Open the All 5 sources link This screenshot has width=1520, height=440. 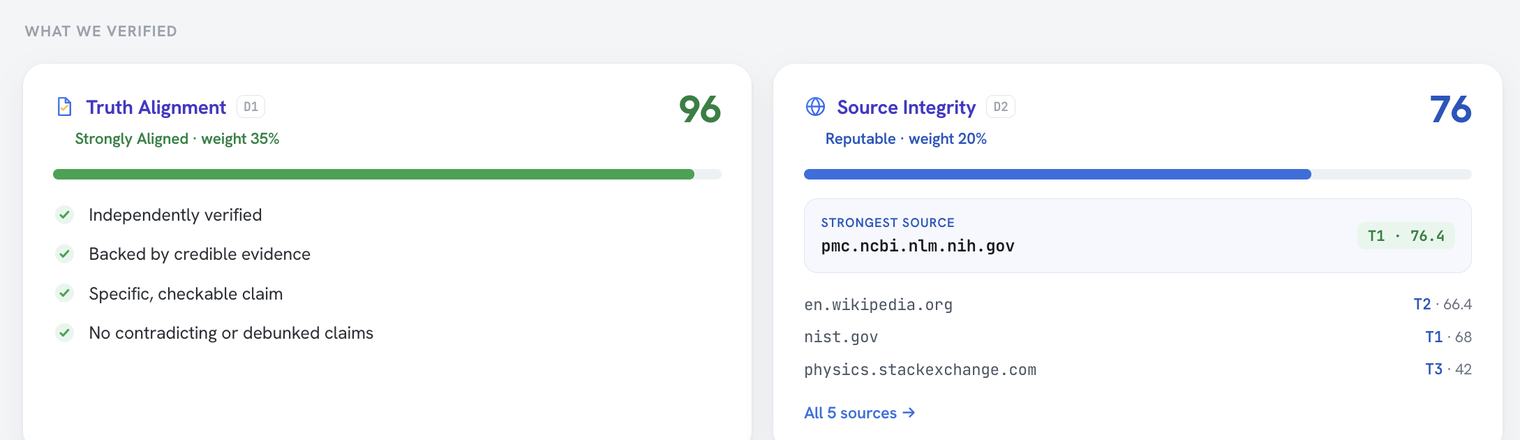pos(860,412)
